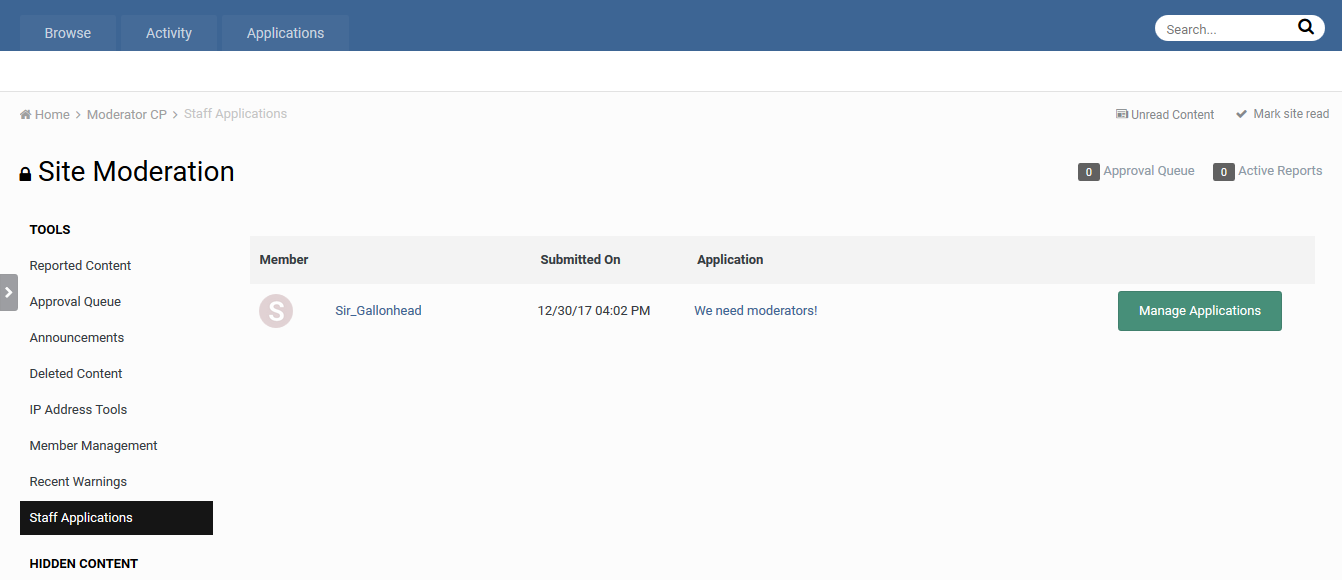
Task: Go back to Moderator CP via breadcrumb
Action: click(x=126, y=113)
